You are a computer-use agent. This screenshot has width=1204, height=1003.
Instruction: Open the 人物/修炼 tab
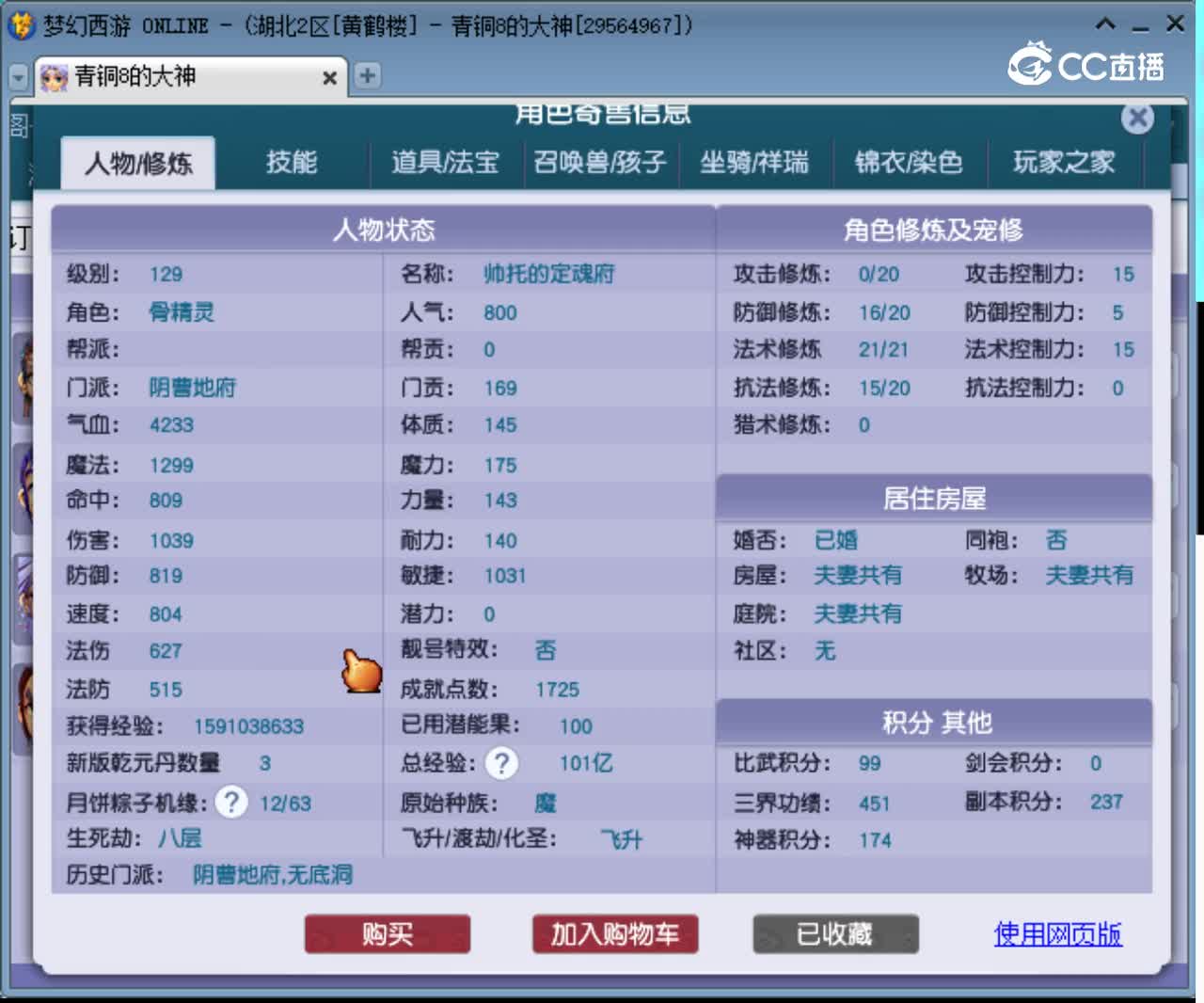point(138,163)
